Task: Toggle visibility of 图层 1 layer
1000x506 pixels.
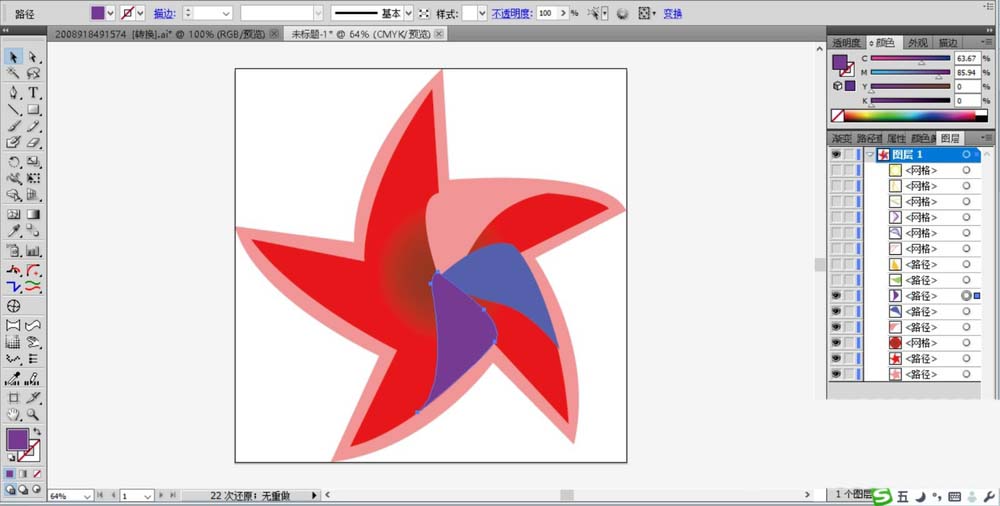Action: (x=835, y=154)
